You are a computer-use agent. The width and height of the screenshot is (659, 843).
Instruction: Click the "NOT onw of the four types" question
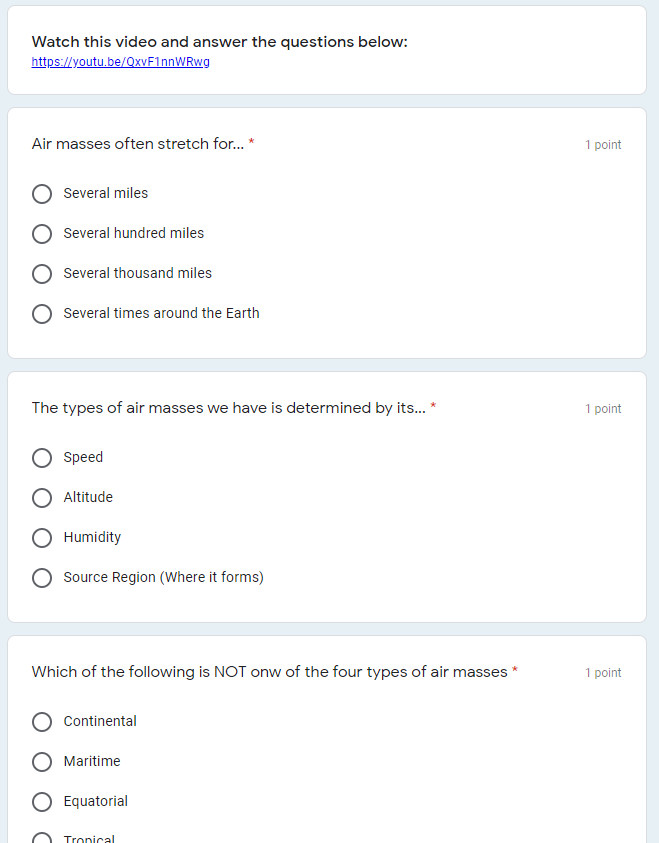click(268, 671)
